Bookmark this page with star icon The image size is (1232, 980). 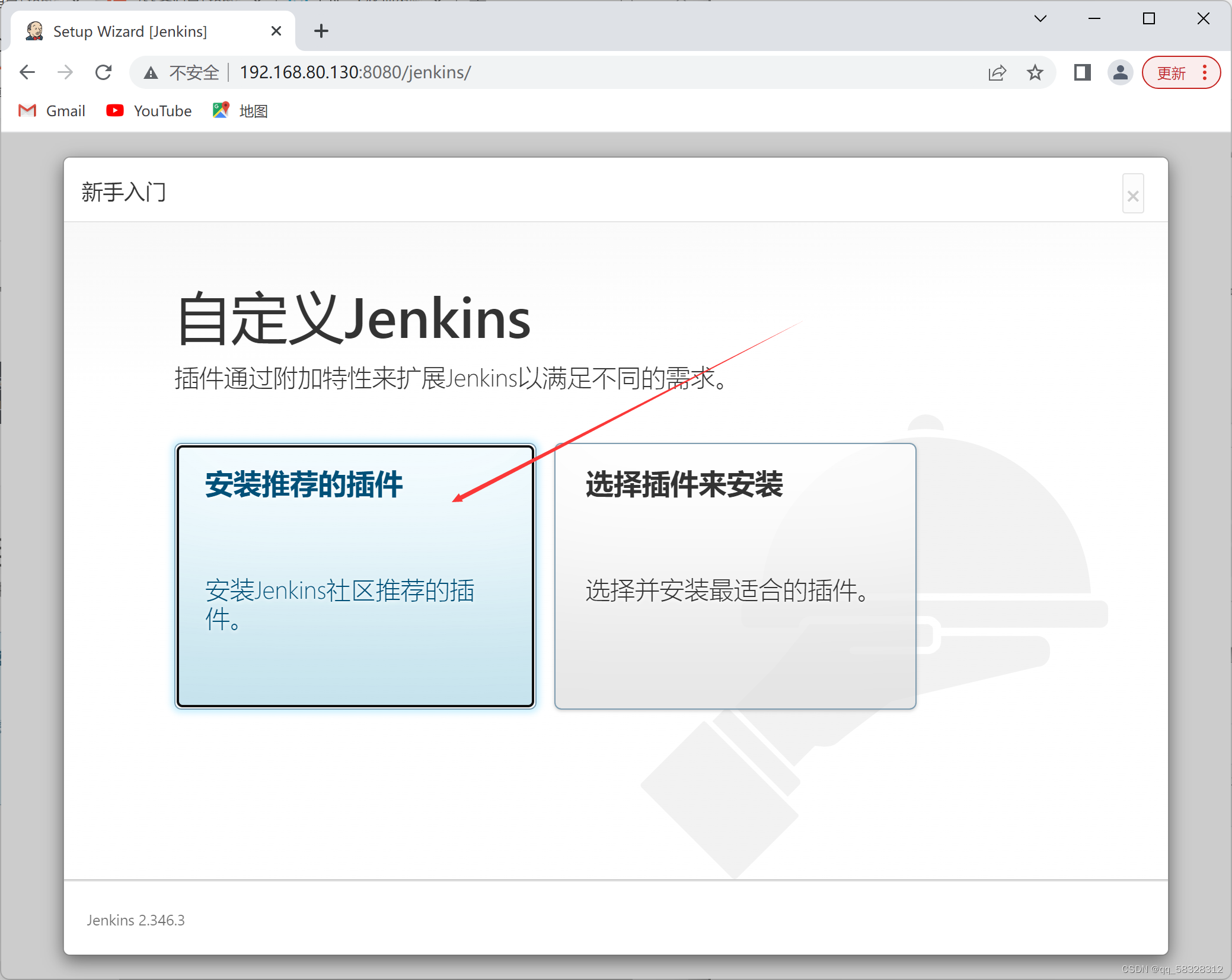click(x=1035, y=72)
